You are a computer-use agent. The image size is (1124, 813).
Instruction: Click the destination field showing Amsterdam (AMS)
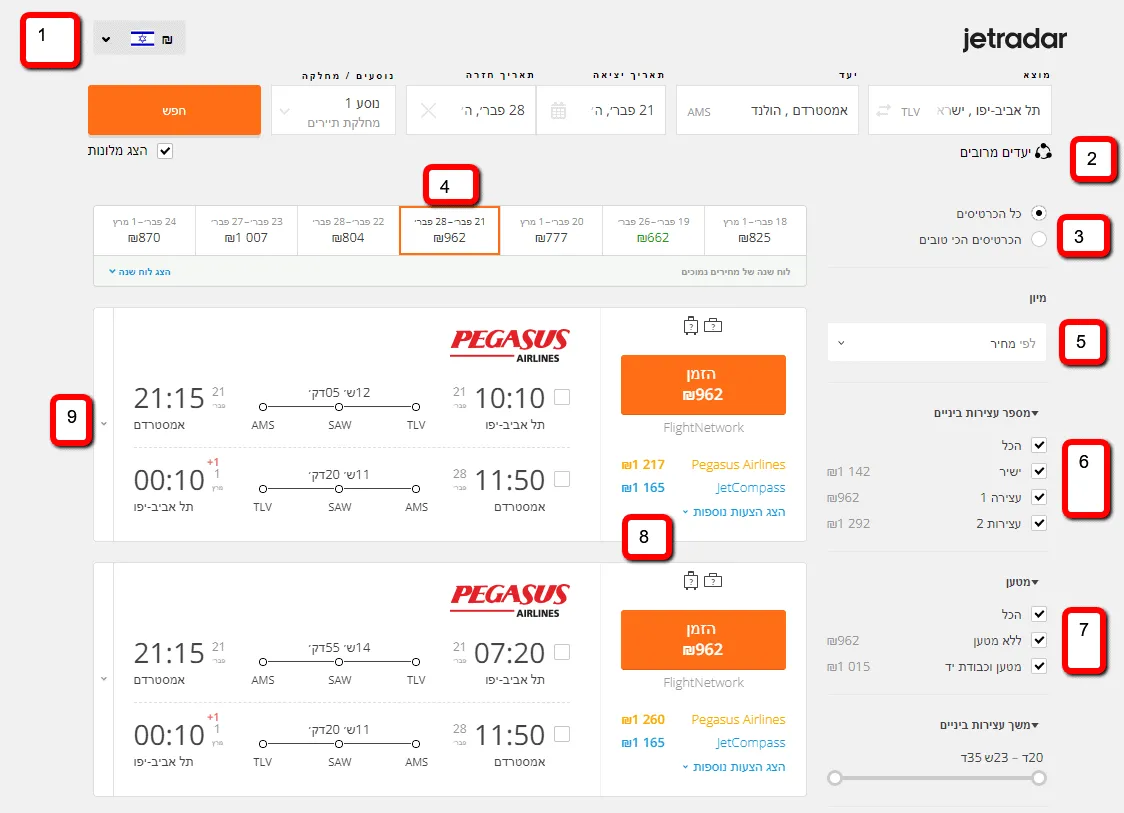[x=768, y=111]
